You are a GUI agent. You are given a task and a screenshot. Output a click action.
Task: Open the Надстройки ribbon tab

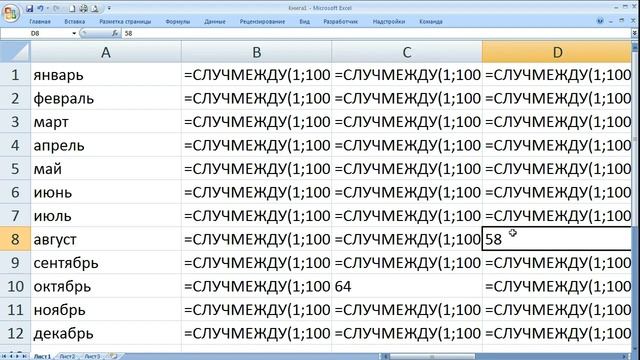click(x=389, y=22)
